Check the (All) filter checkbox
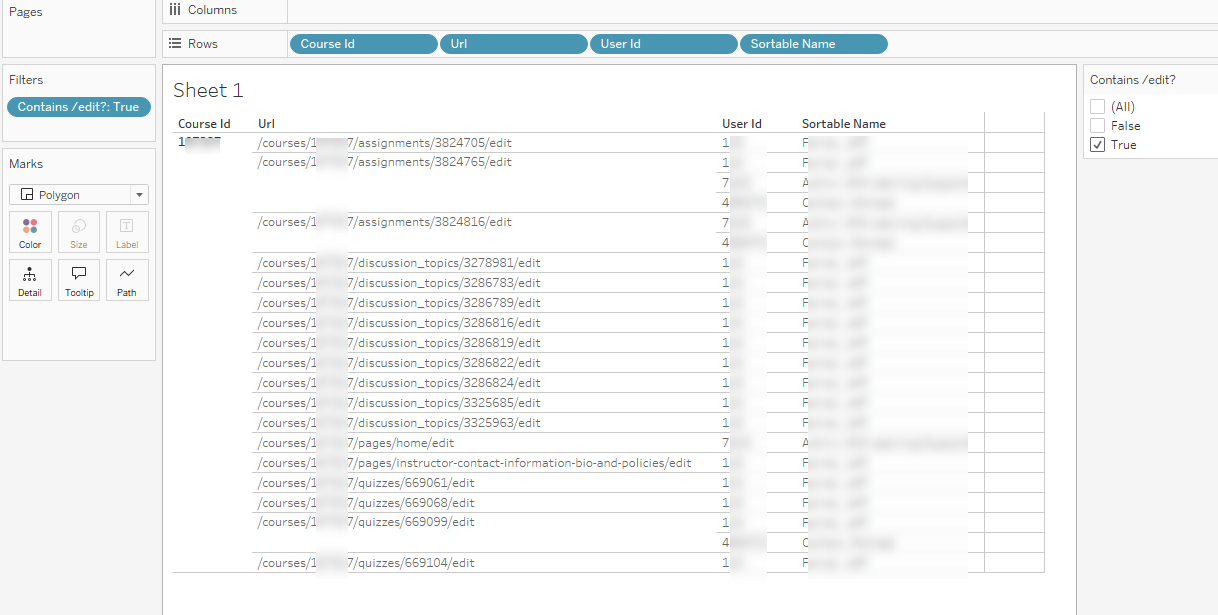Image resolution: width=1218 pixels, height=615 pixels. click(x=1098, y=107)
